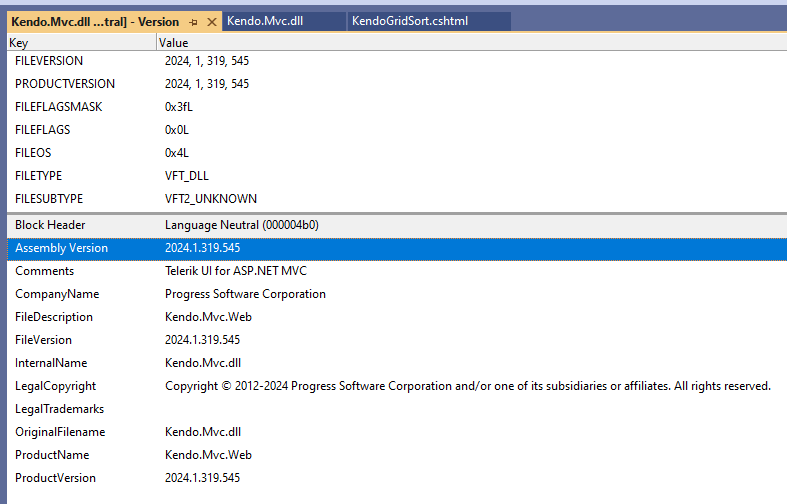The width and height of the screenshot is (787, 504).
Task: Click the ProductVersion string value 2024.1.319.545
Action: [203, 479]
